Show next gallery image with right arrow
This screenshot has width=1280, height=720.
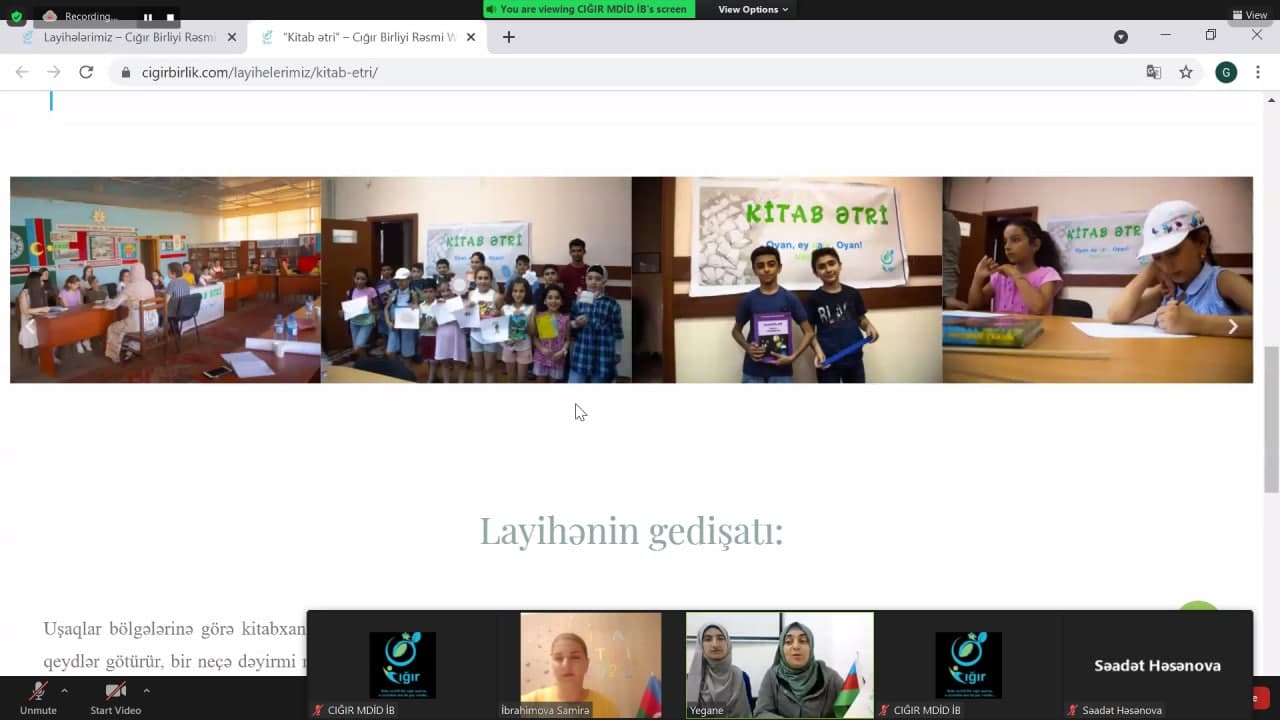coord(1232,326)
